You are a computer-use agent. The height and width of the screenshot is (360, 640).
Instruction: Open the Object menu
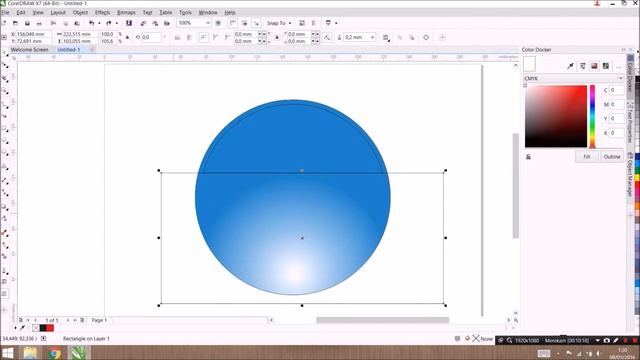pyautogui.click(x=80, y=13)
